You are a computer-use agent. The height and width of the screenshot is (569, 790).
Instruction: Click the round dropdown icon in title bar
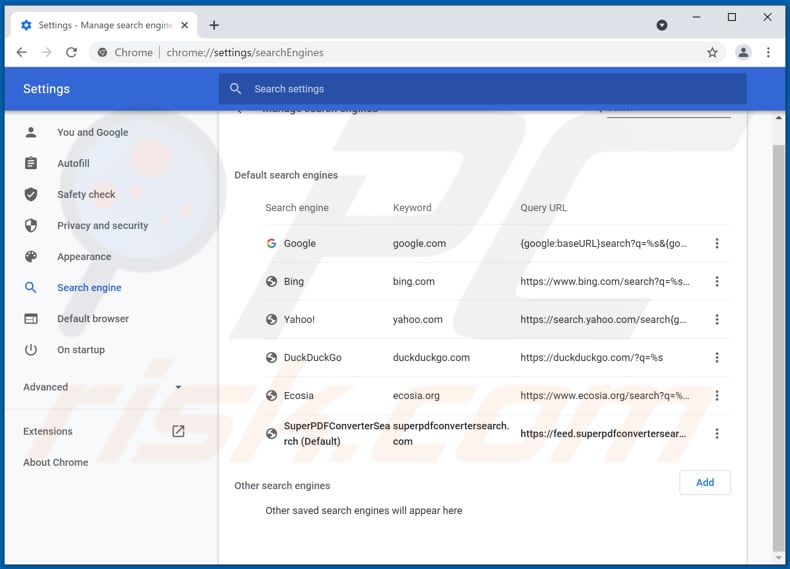tap(662, 25)
